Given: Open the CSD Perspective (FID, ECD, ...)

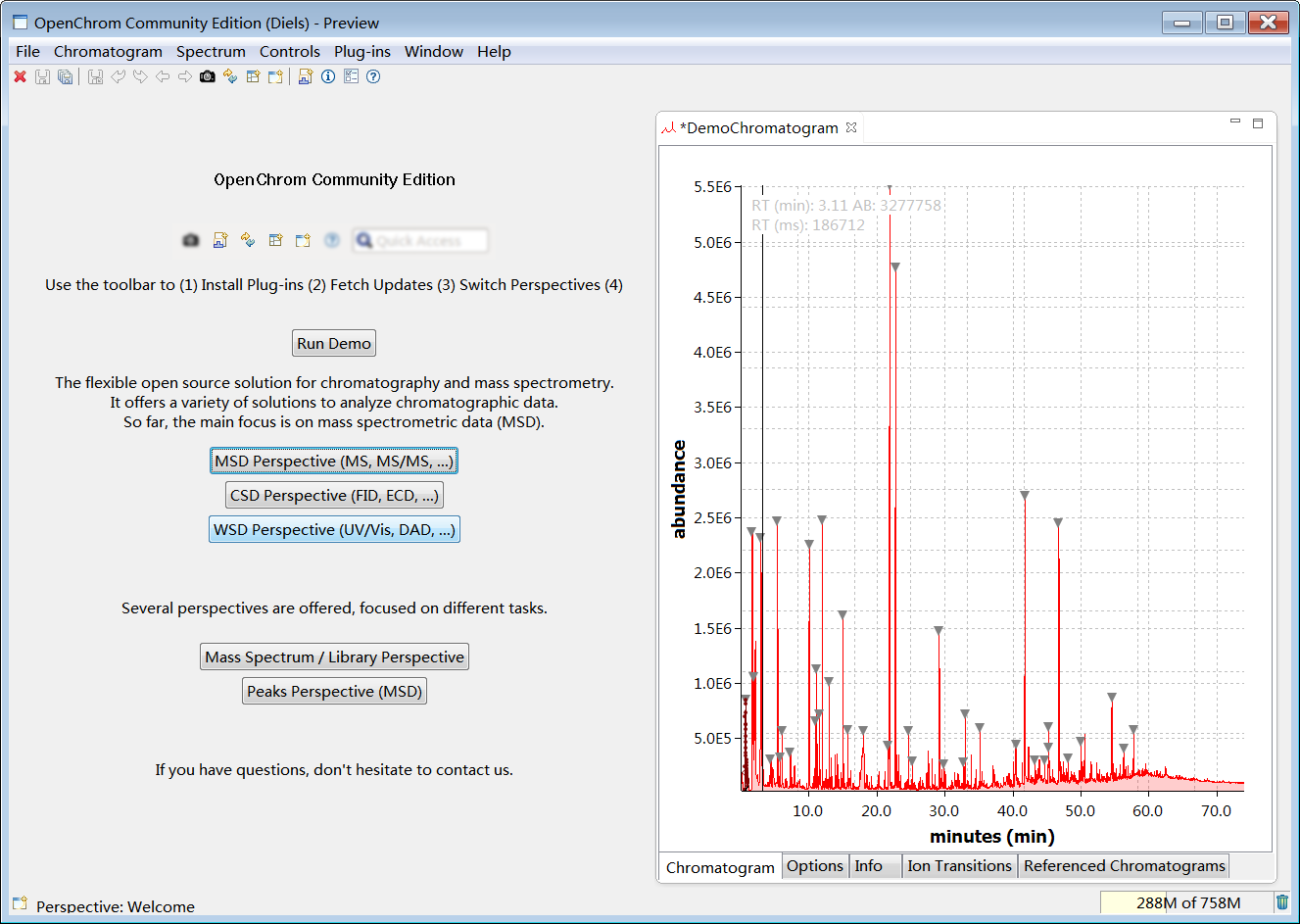Looking at the screenshot, I should [x=334, y=496].
